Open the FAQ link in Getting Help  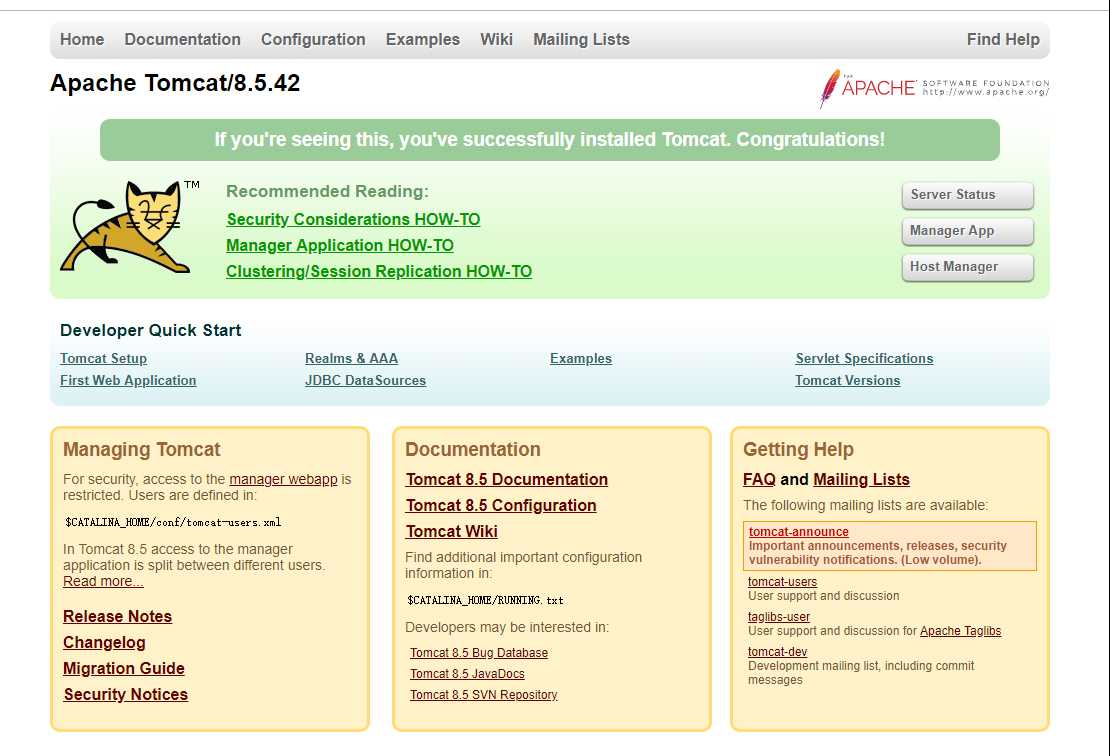[x=759, y=480]
